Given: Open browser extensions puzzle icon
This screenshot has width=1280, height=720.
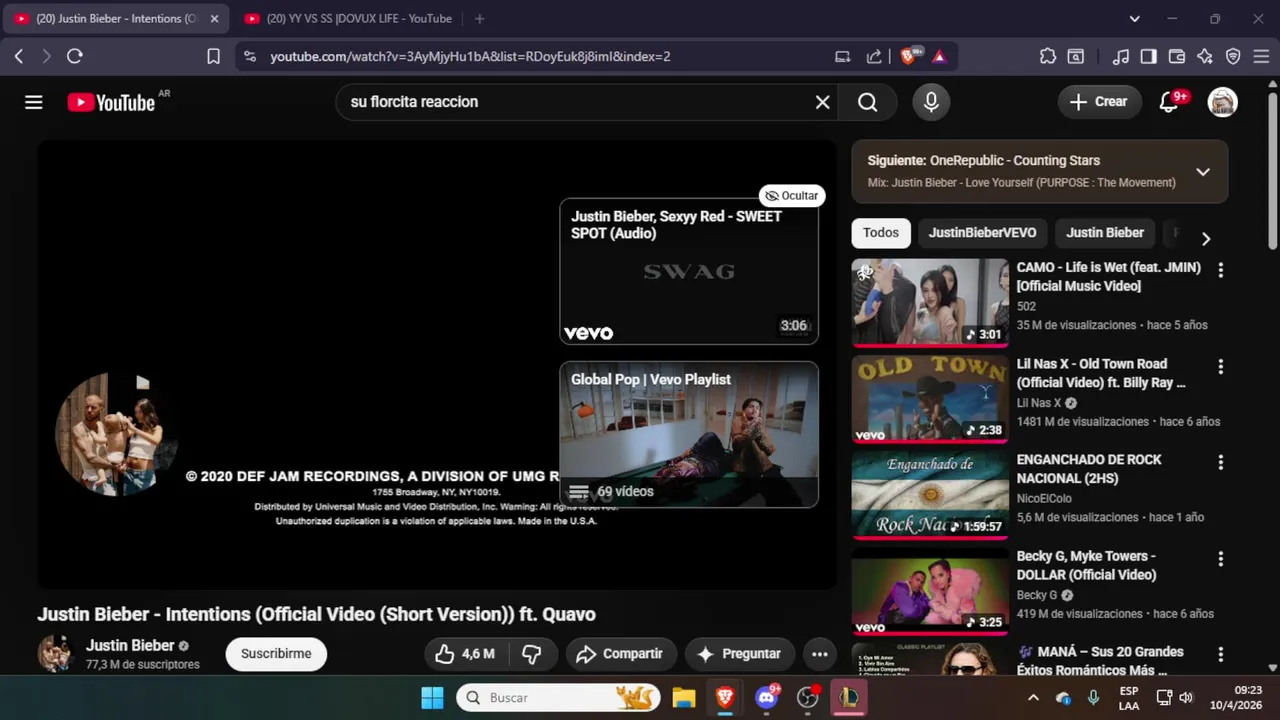Looking at the screenshot, I should click(1048, 57).
